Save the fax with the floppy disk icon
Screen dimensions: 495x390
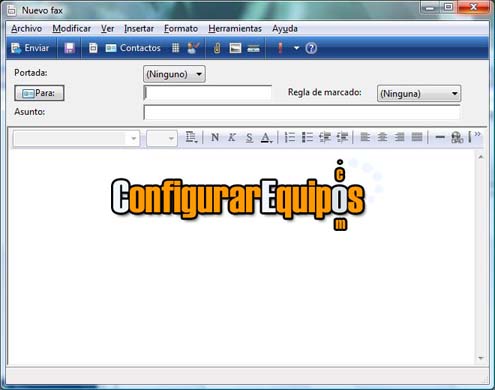point(69,48)
